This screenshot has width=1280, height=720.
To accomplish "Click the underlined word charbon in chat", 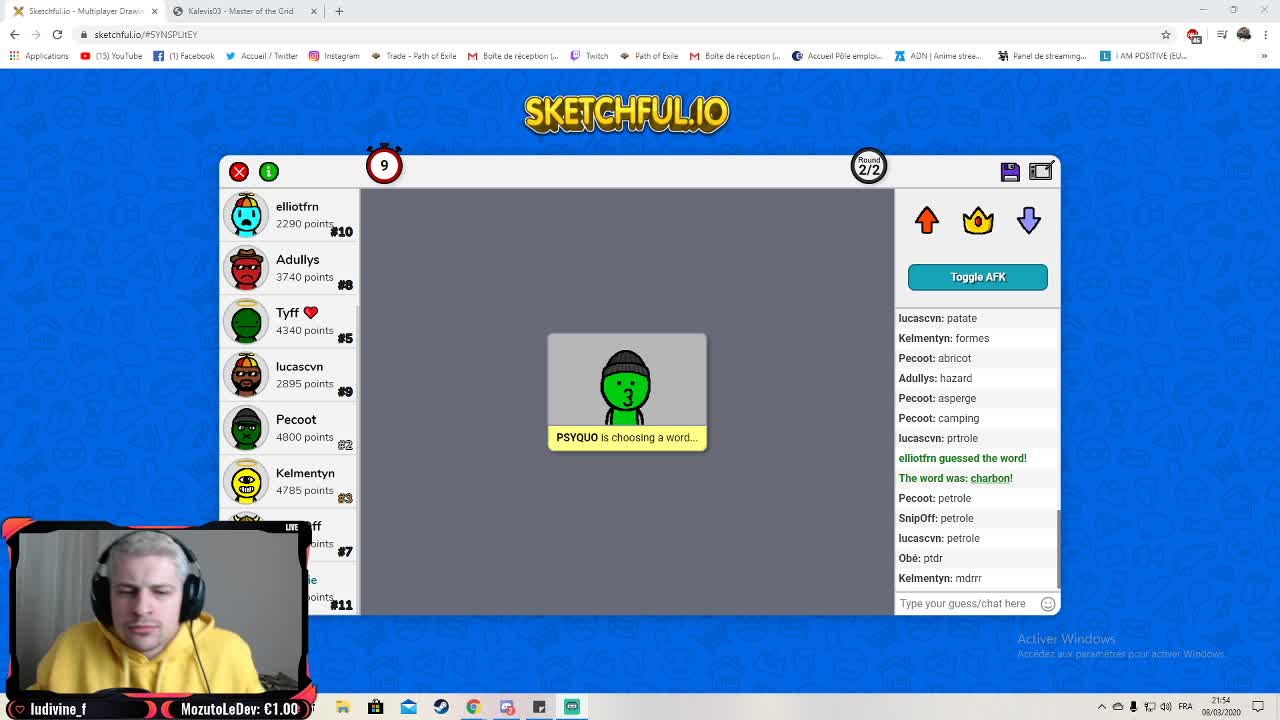I will (x=991, y=478).
